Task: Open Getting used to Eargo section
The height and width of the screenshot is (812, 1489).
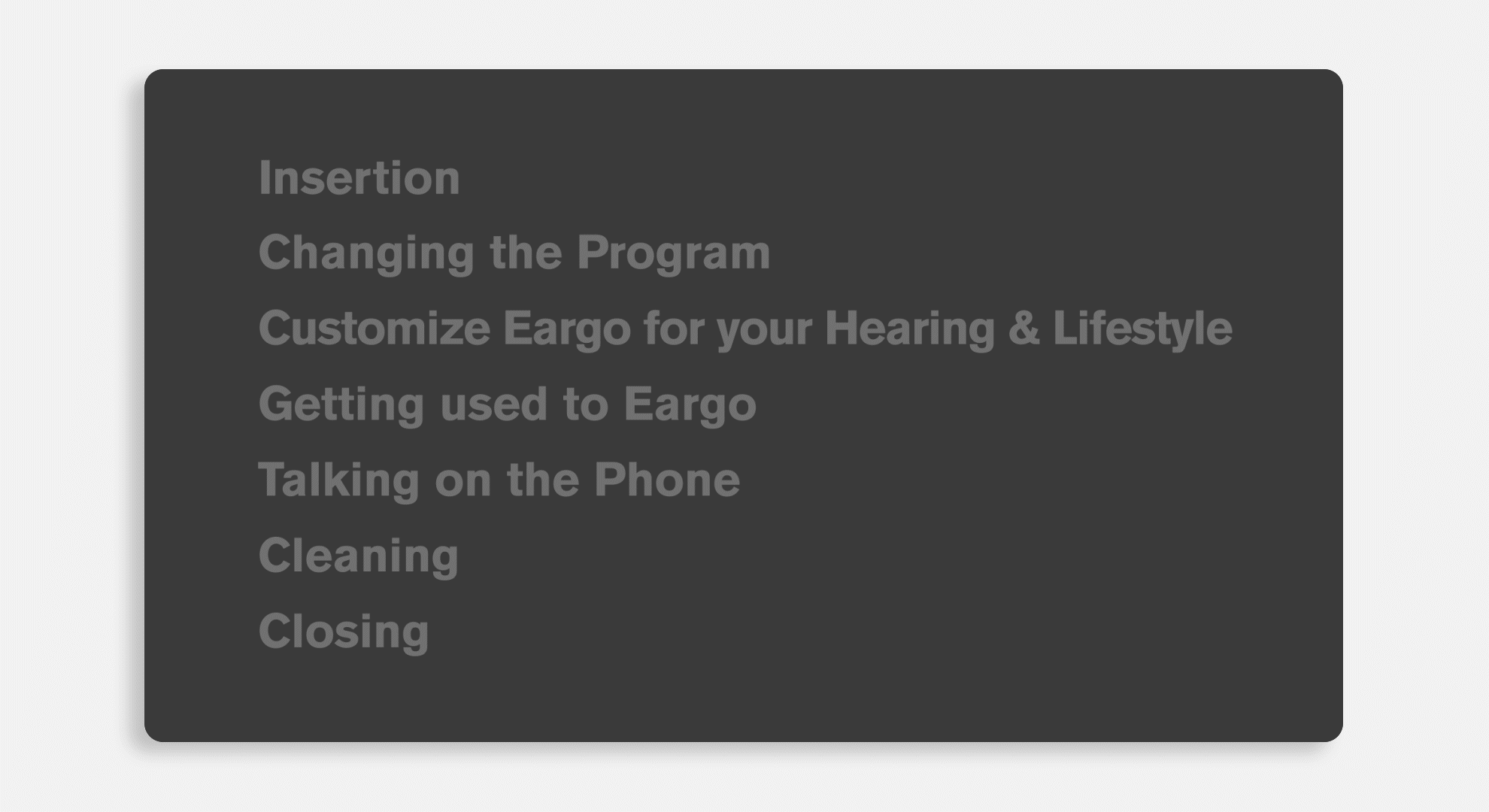Action: pos(508,404)
